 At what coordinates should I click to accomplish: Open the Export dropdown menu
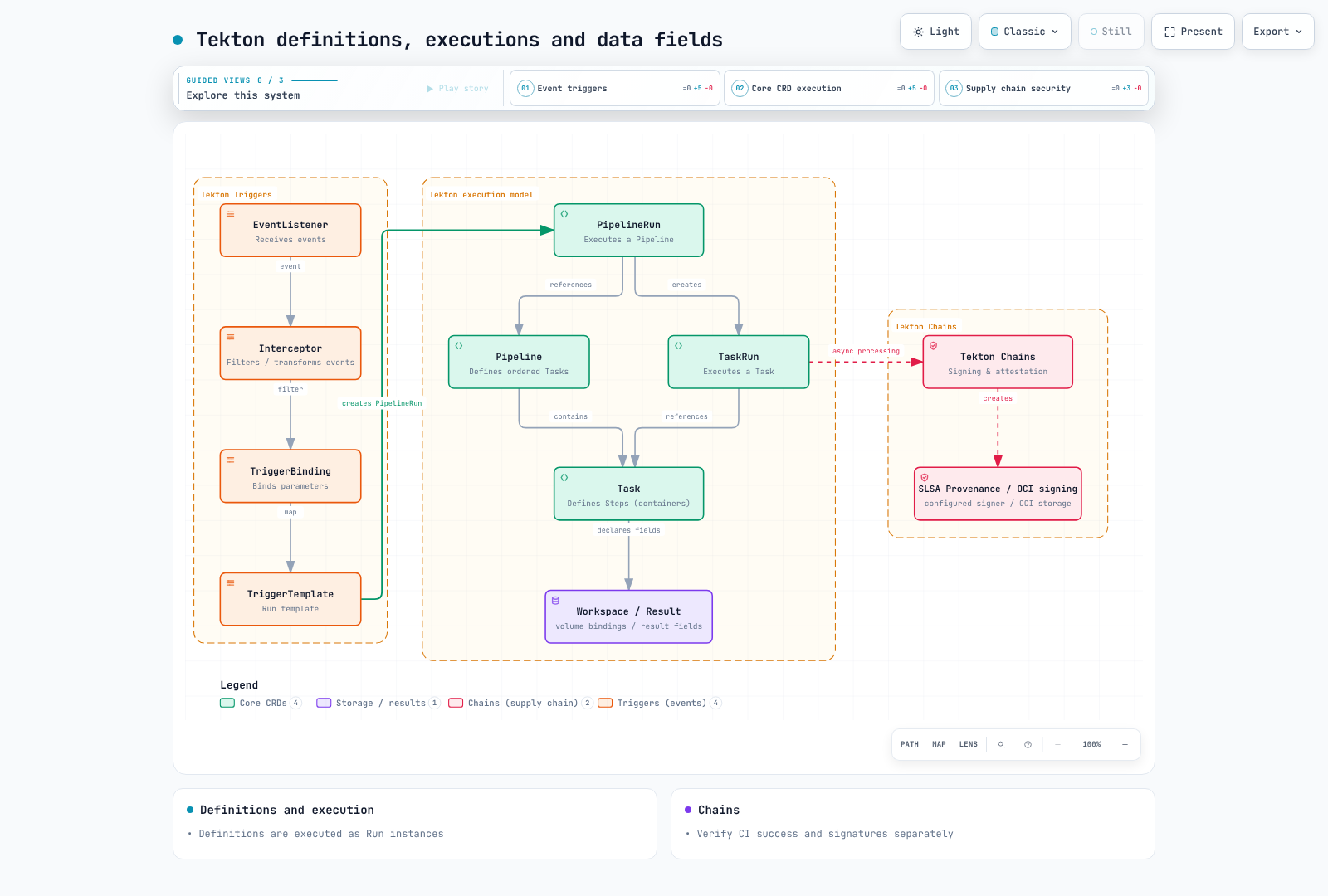tap(1277, 32)
